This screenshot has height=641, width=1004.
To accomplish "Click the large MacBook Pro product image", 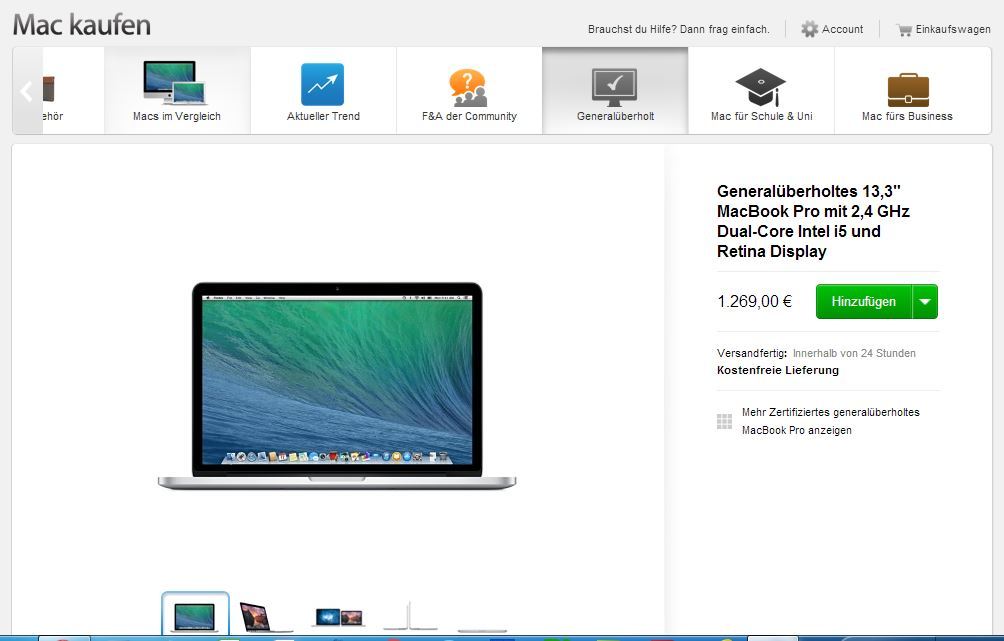I will click(337, 386).
